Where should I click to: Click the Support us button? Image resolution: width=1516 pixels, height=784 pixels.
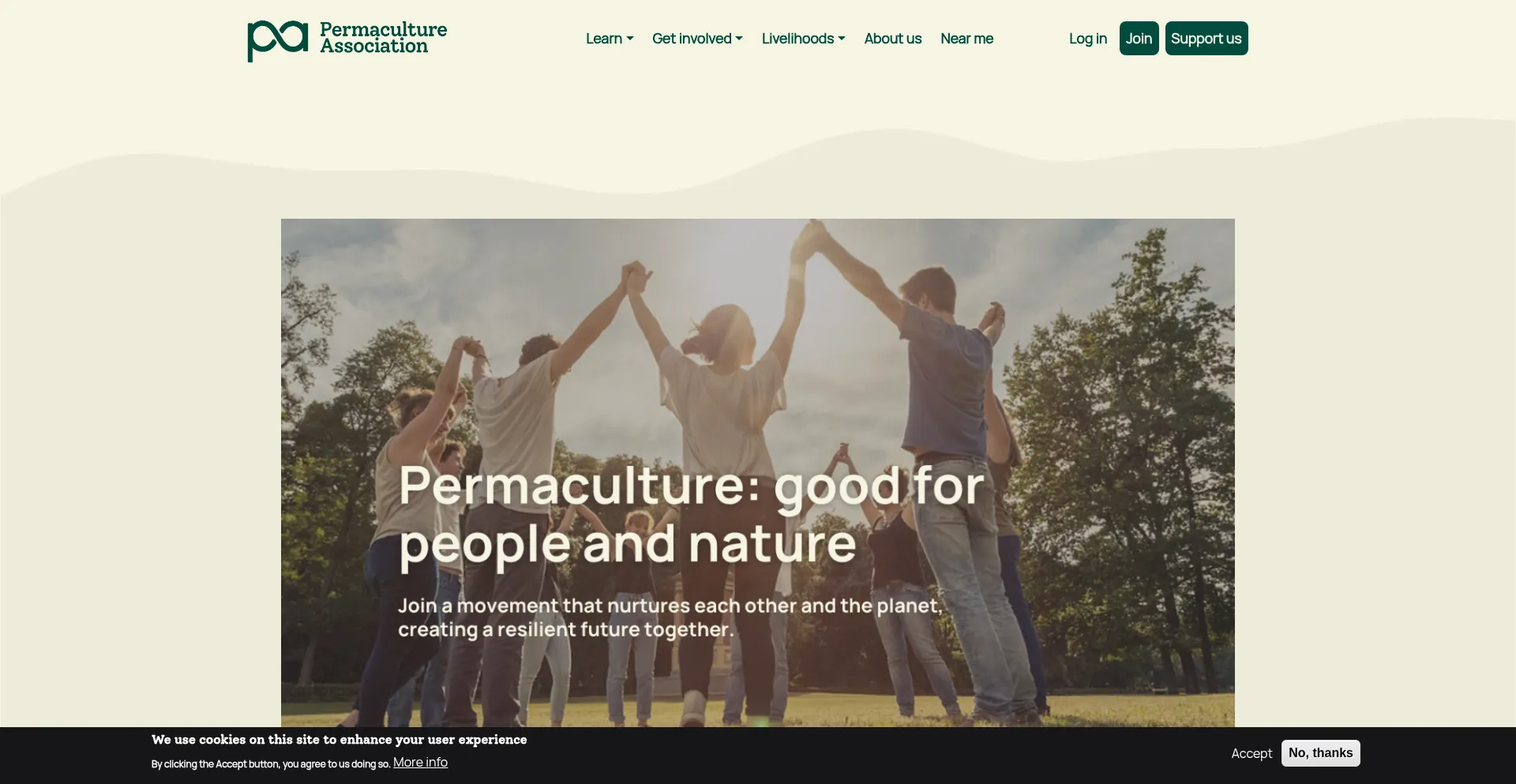pyautogui.click(x=1206, y=39)
